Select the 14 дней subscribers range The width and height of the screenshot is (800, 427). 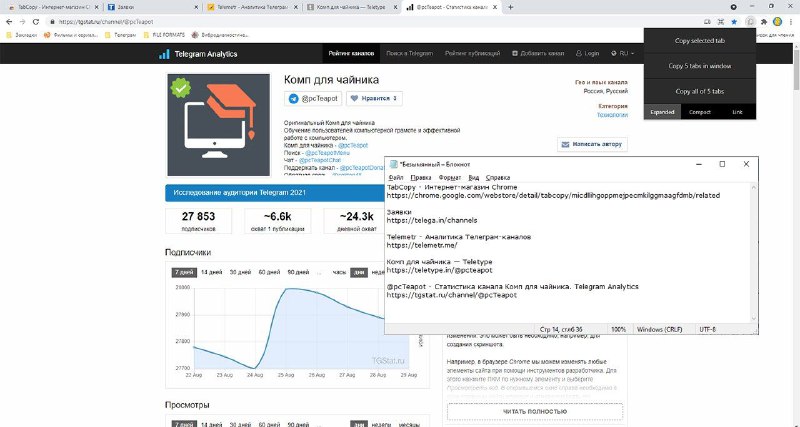(212, 272)
